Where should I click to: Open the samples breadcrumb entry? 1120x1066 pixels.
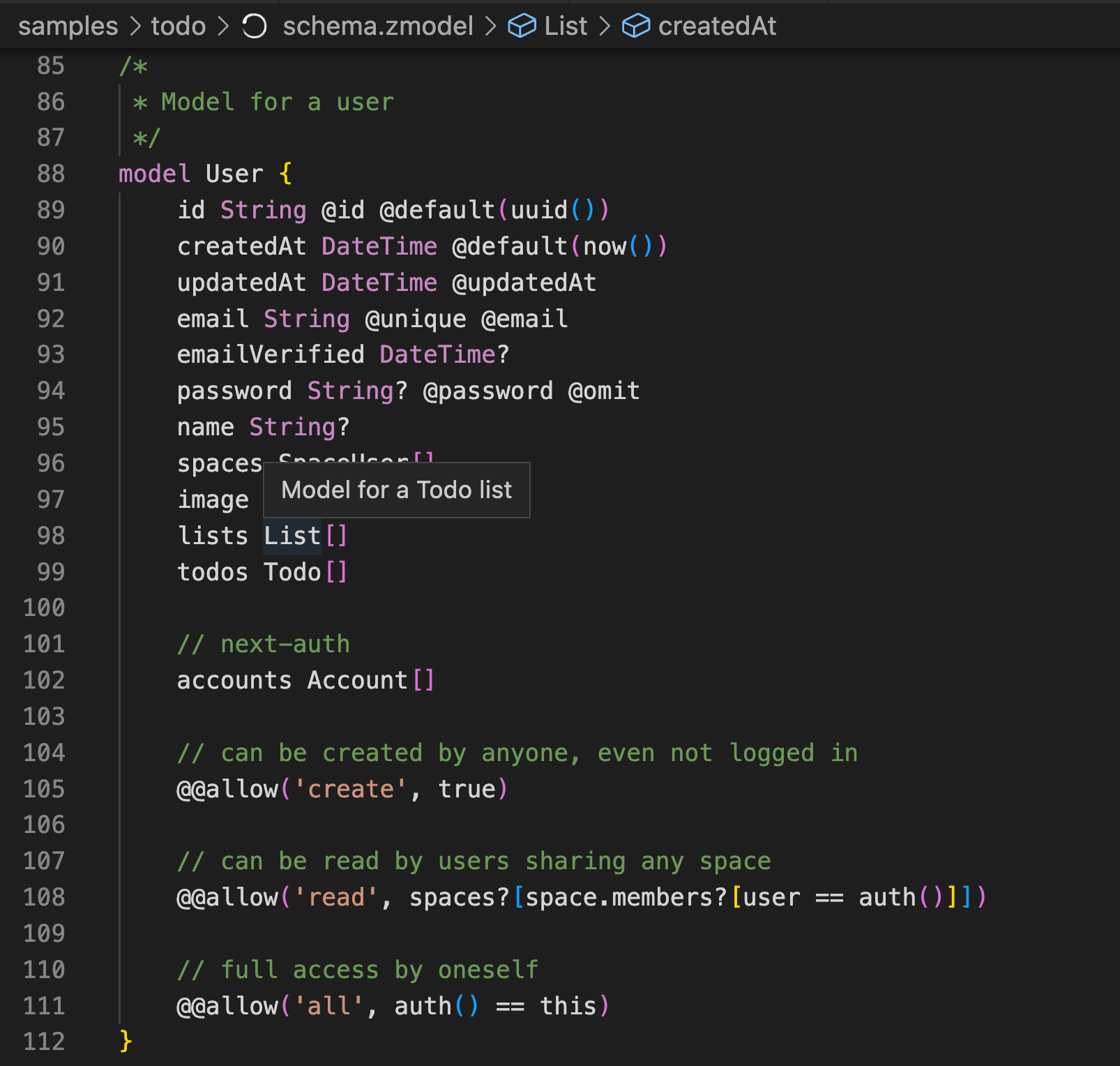tap(68, 26)
